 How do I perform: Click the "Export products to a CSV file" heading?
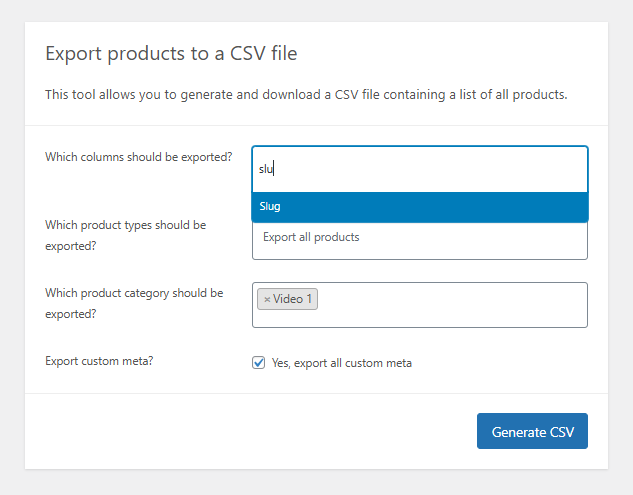pos(171,54)
